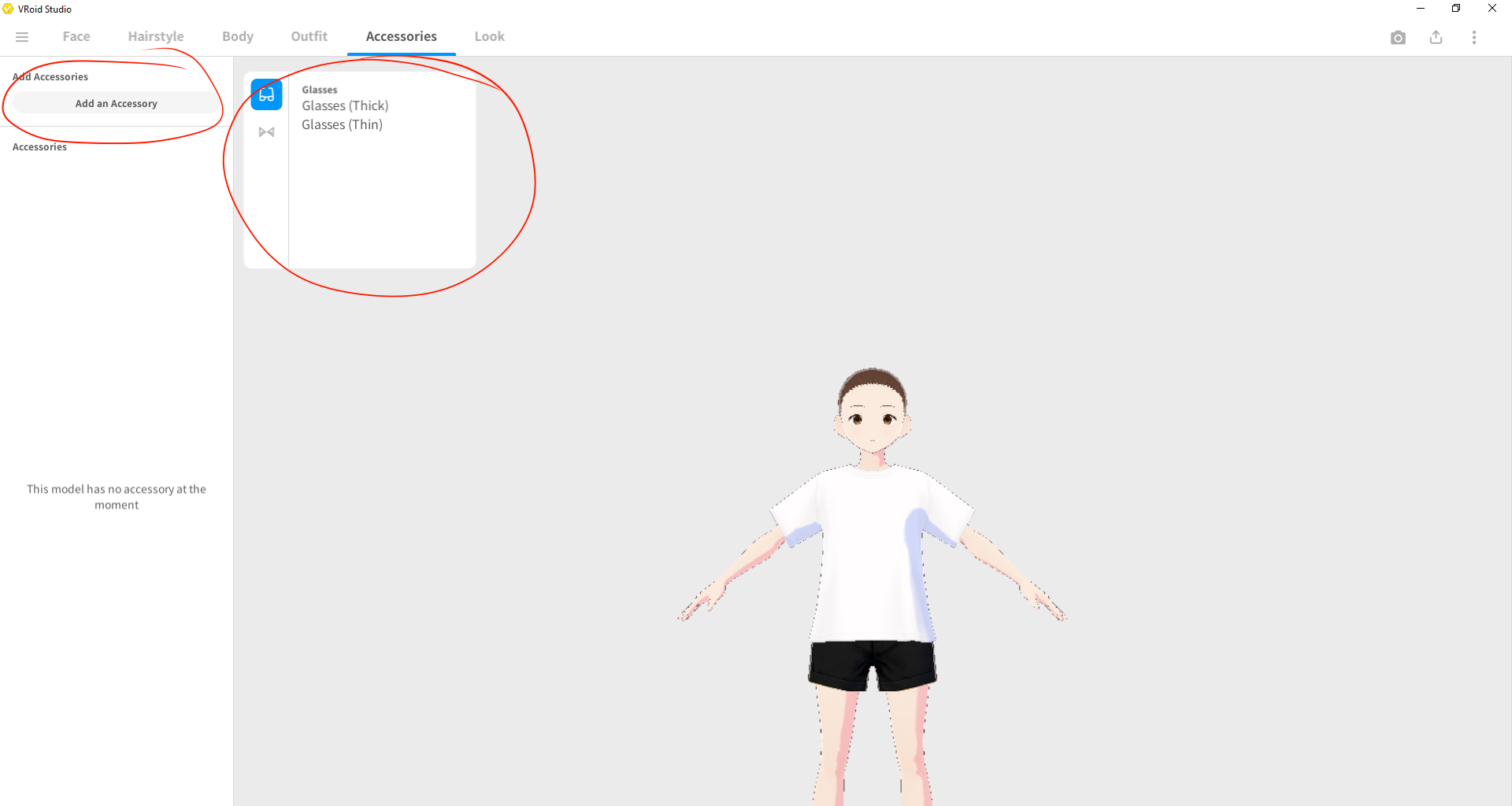Viewport: 1512px width, 806px height.
Task: Switch to the Hairstyle tab
Action: point(156,36)
